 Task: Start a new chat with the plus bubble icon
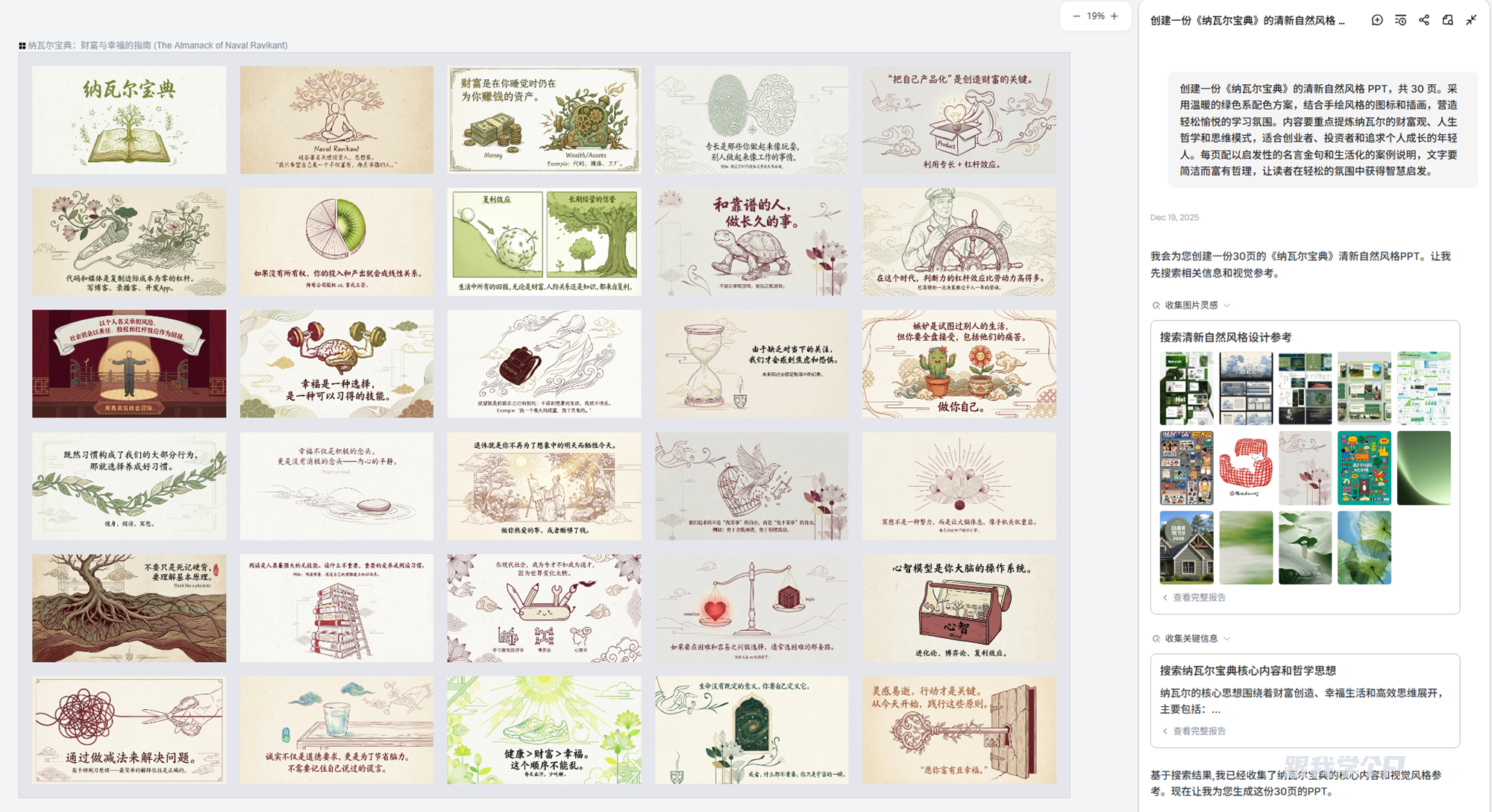[x=1377, y=20]
